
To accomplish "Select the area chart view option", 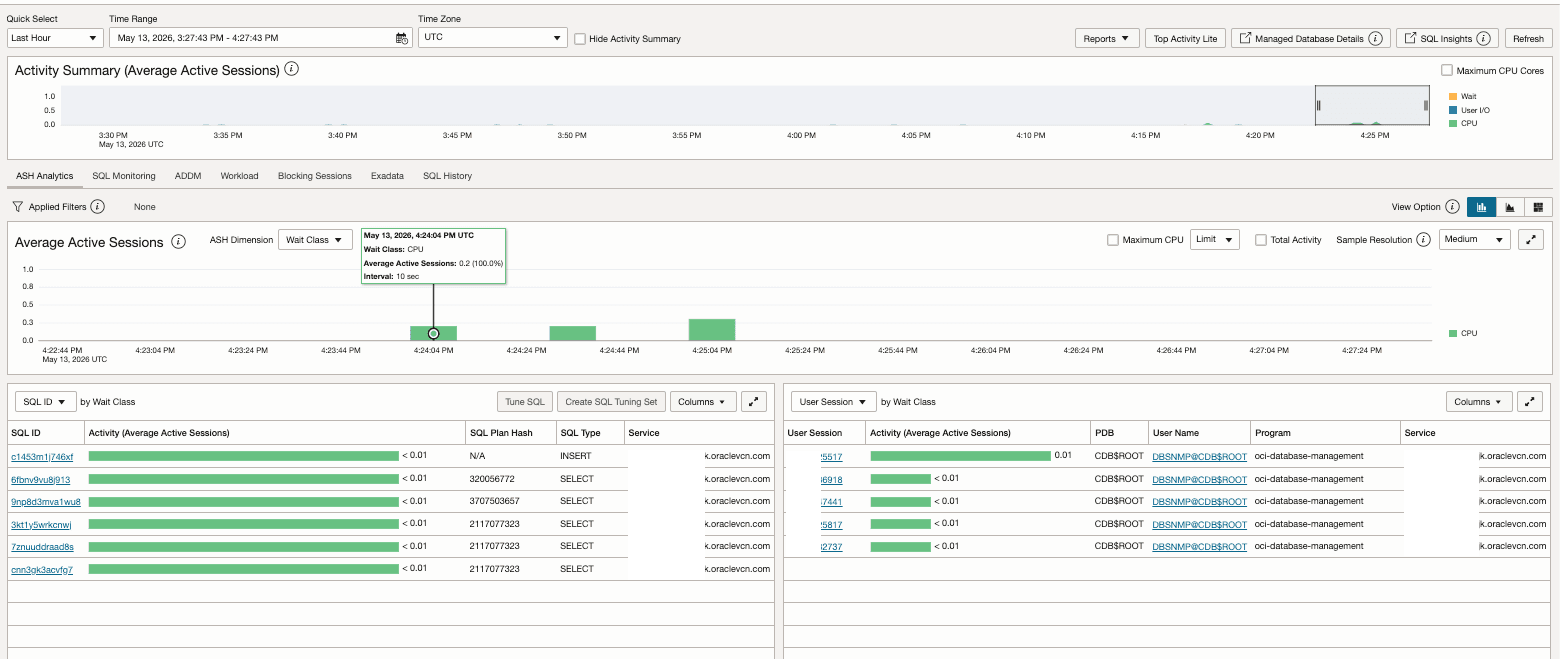I will pos(1509,207).
